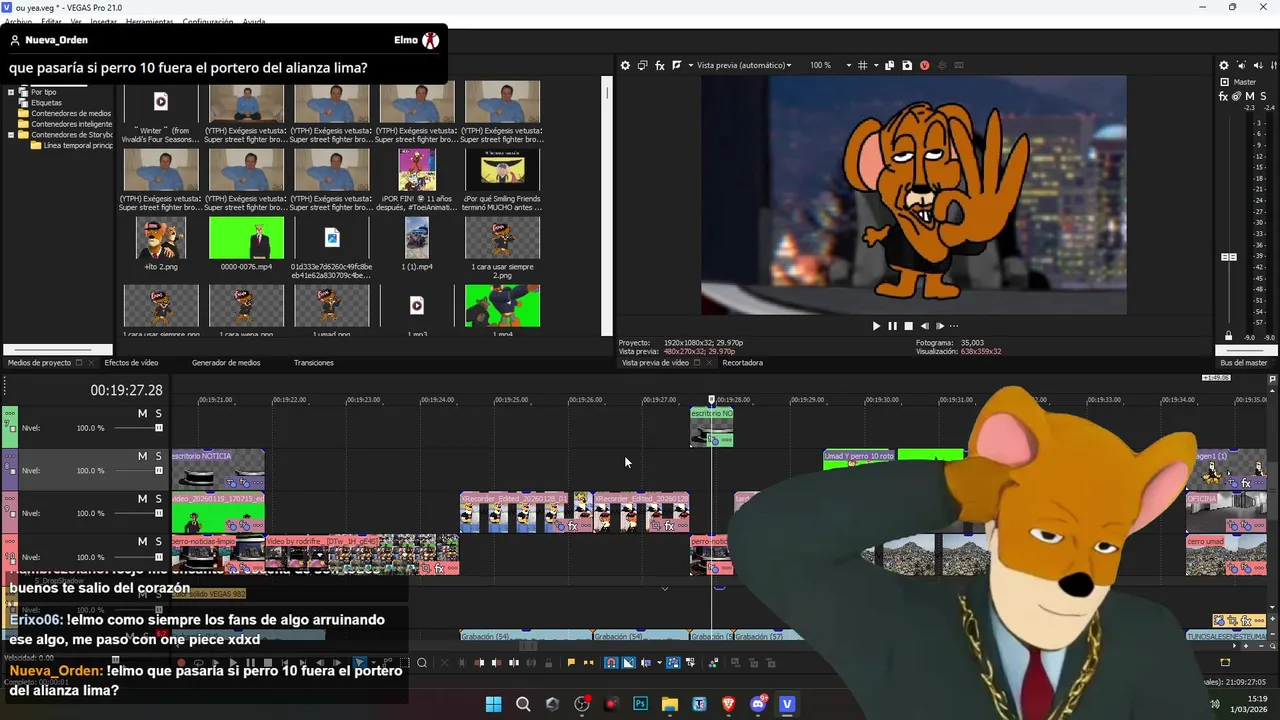This screenshot has height=720, width=1280.
Task: Switch to the Generador de medios tab
Action: tap(226, 363)
